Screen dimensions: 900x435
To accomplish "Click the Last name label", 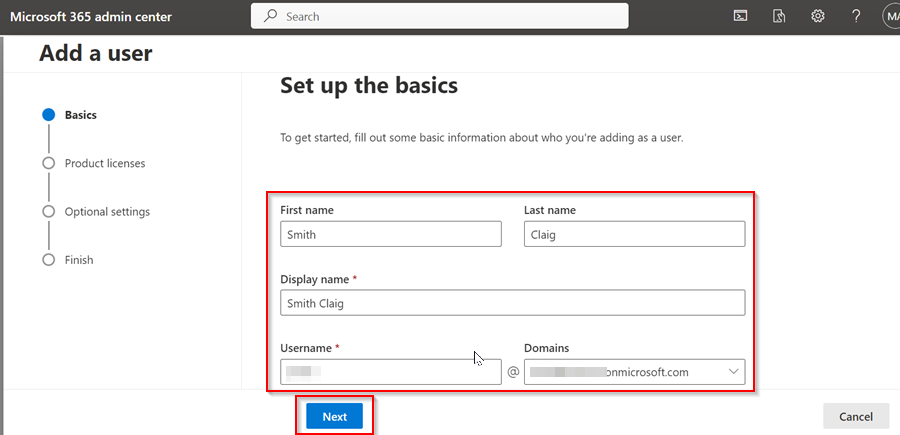I will tap(550, 211).
